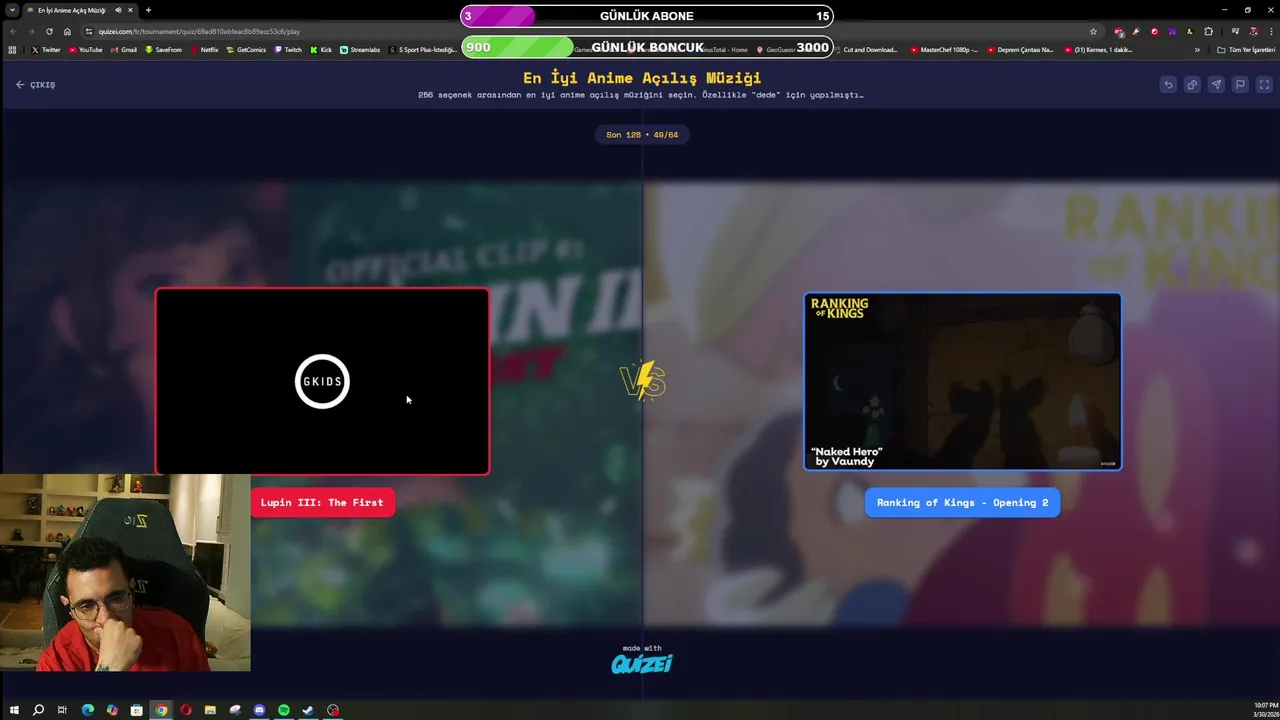Open the apps grid icon in bookmarks bar
The image size is (1280, 720).
(12, 50)
